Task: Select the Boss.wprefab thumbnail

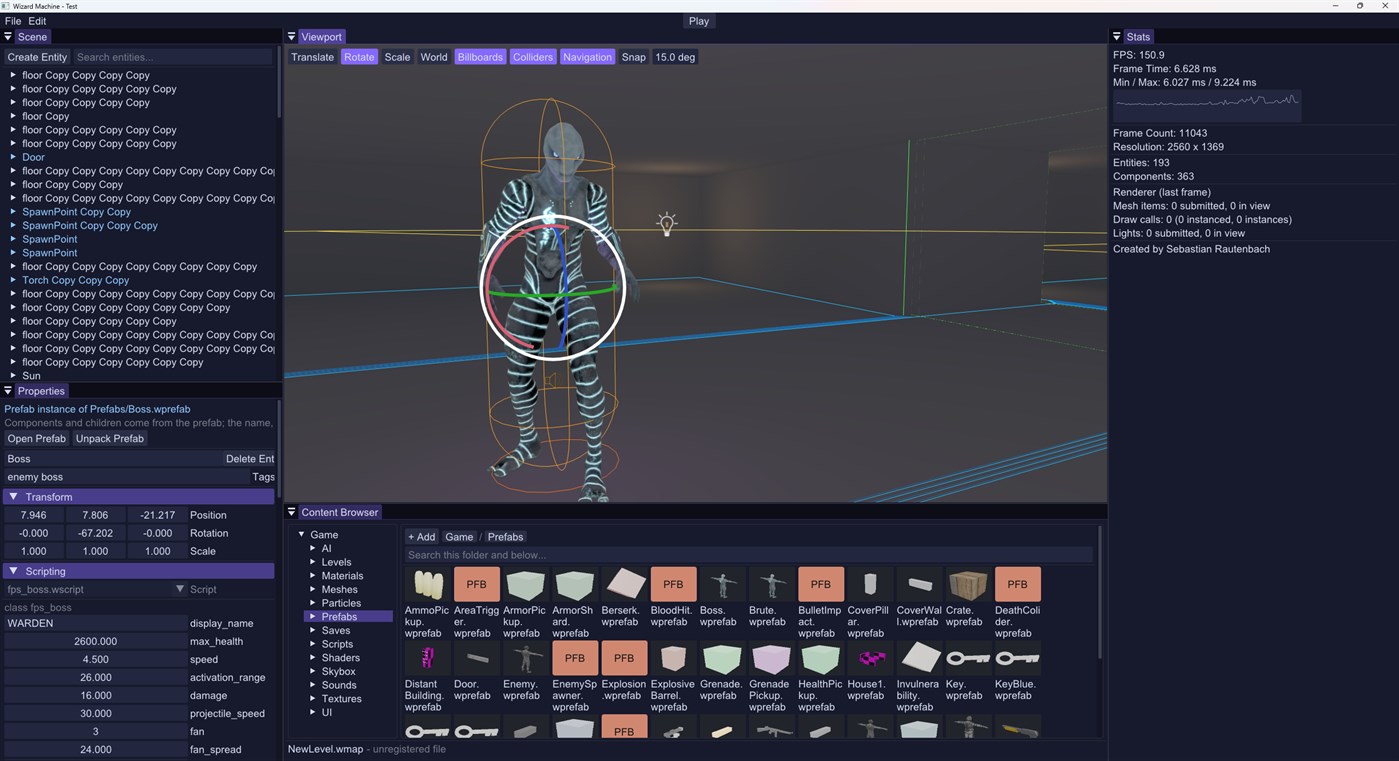Action: coord(723,585)
